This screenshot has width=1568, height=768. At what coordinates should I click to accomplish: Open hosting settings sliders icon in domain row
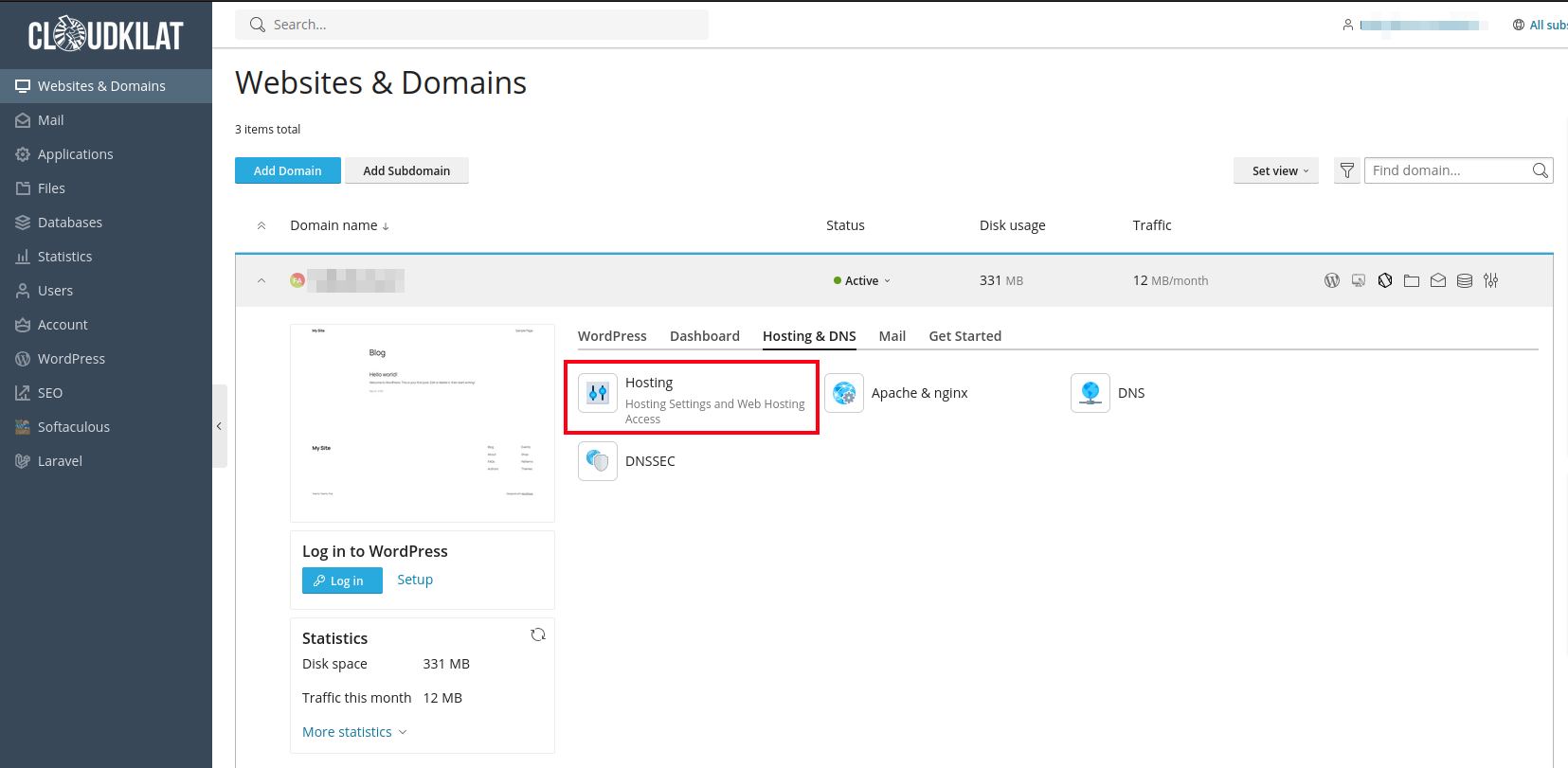[x=1491, y=280]
